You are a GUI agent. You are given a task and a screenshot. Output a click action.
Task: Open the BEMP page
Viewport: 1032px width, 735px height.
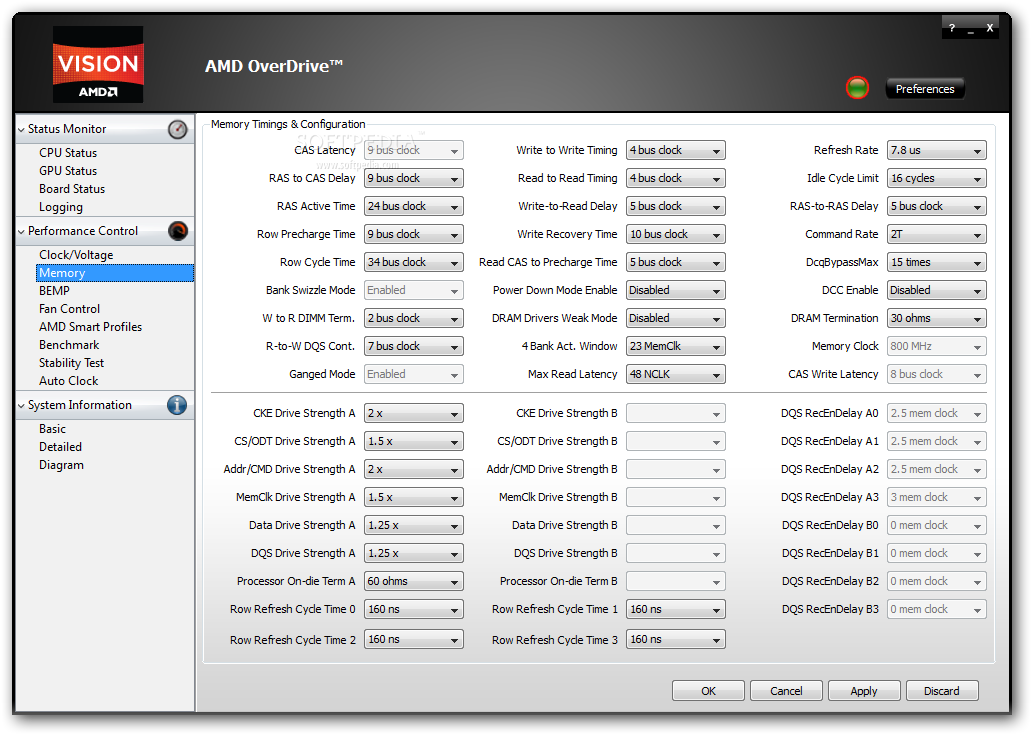click(x=54, y=291)
